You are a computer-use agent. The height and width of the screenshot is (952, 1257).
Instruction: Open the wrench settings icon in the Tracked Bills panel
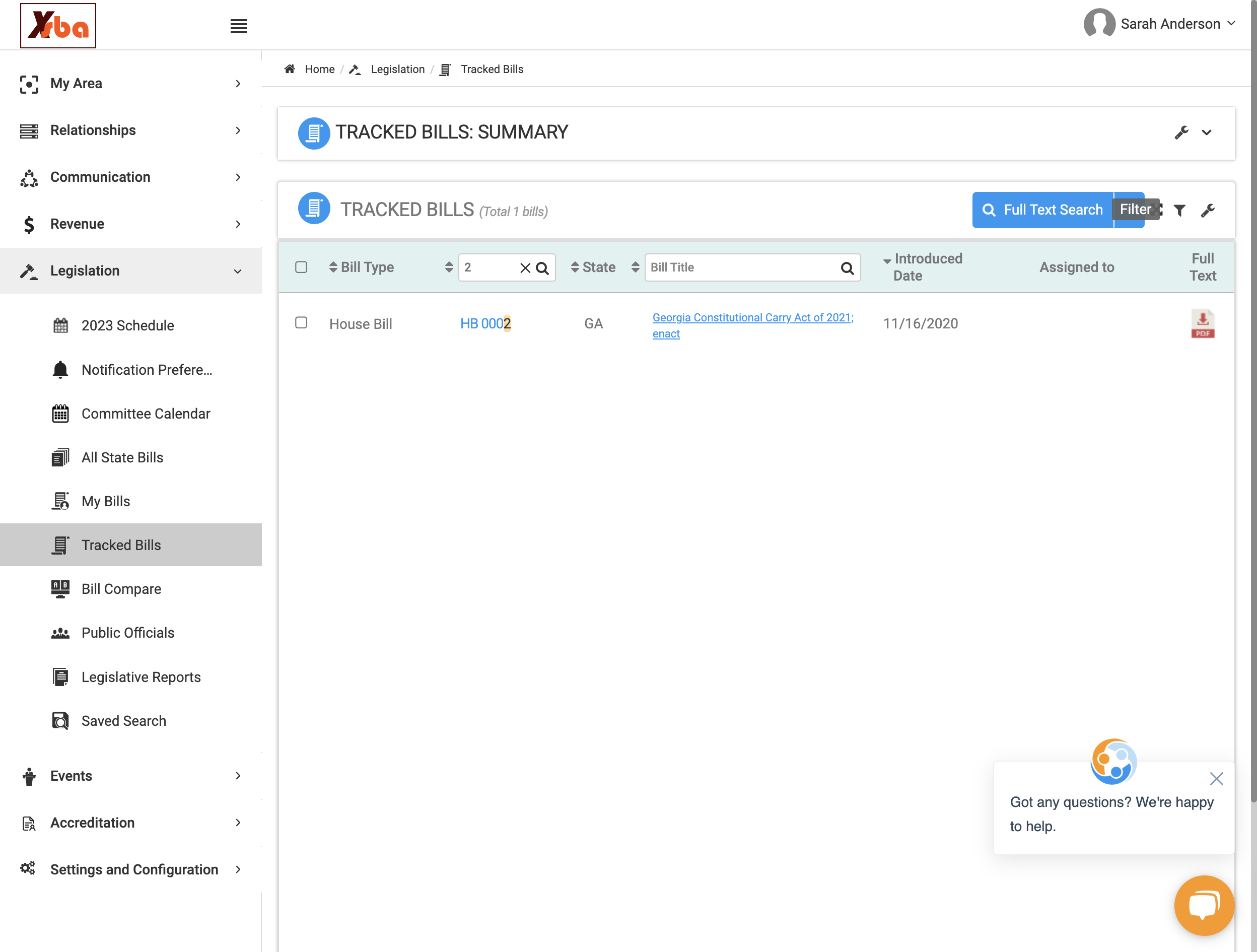pos(1208,210)
